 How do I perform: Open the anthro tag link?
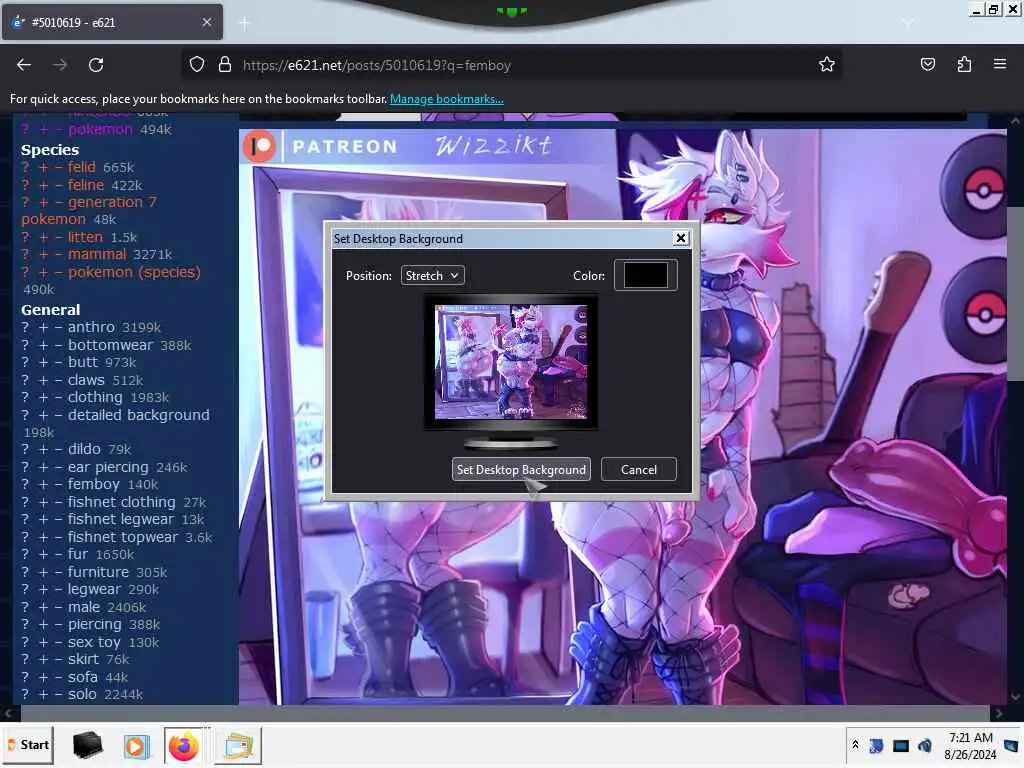[91, 327]
